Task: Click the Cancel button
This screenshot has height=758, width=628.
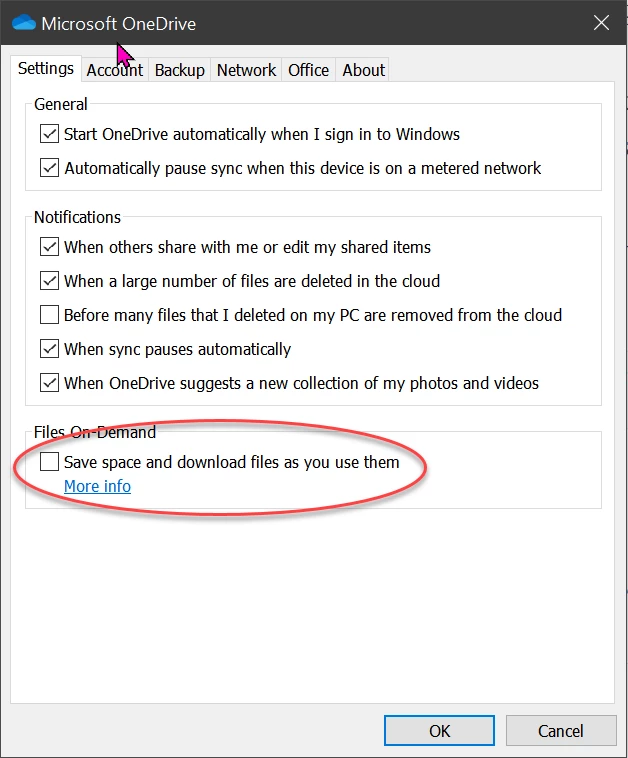Action: [x=561, y=730]
